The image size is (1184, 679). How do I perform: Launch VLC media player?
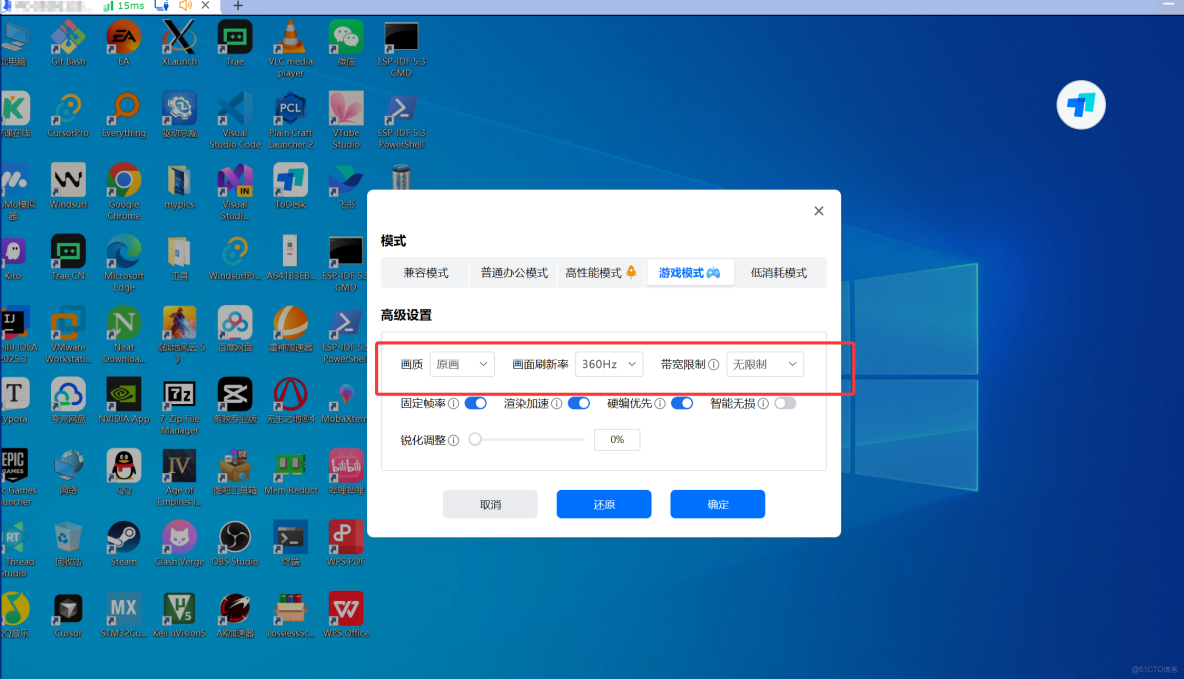pyautogui.click(x=290, y=42)
